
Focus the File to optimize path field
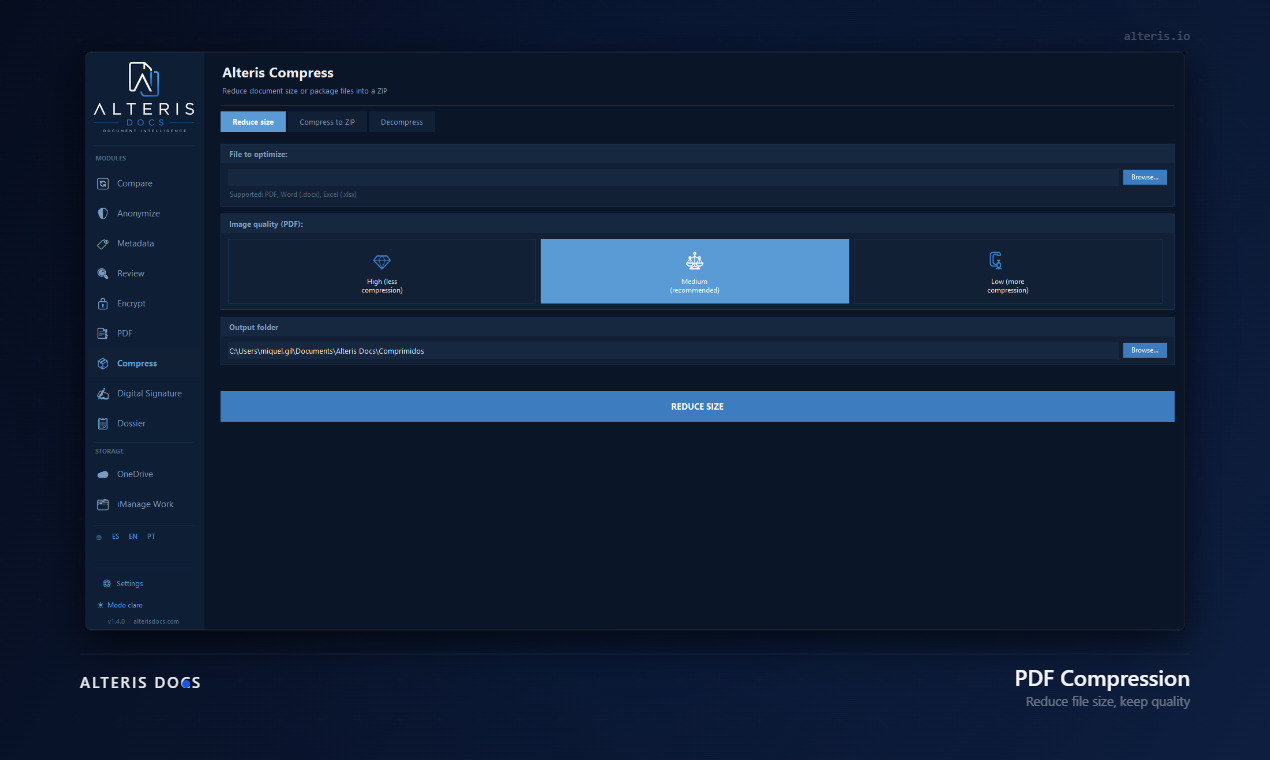tap(673, 177)
